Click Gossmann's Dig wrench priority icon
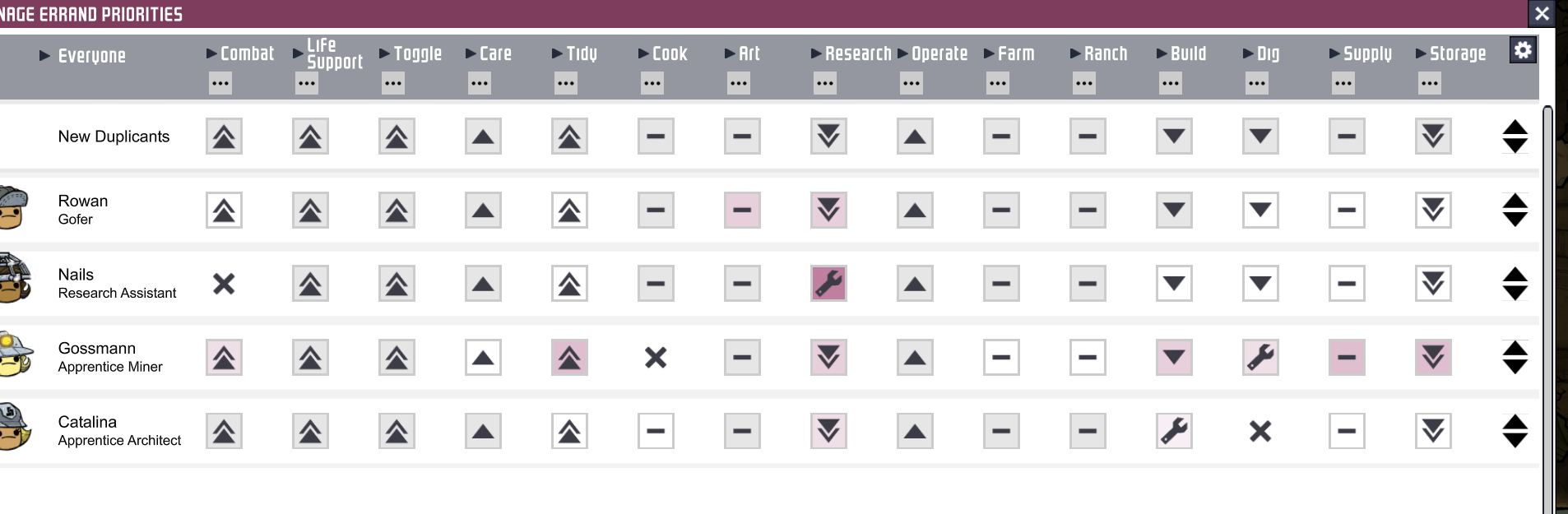The image size is (1568, 514). [1260, 358]
